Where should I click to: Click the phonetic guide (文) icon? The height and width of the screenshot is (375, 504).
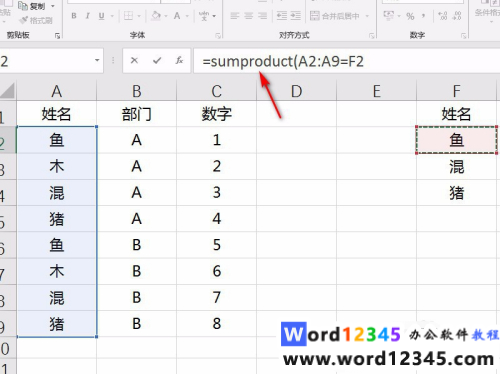coord(204,16)
